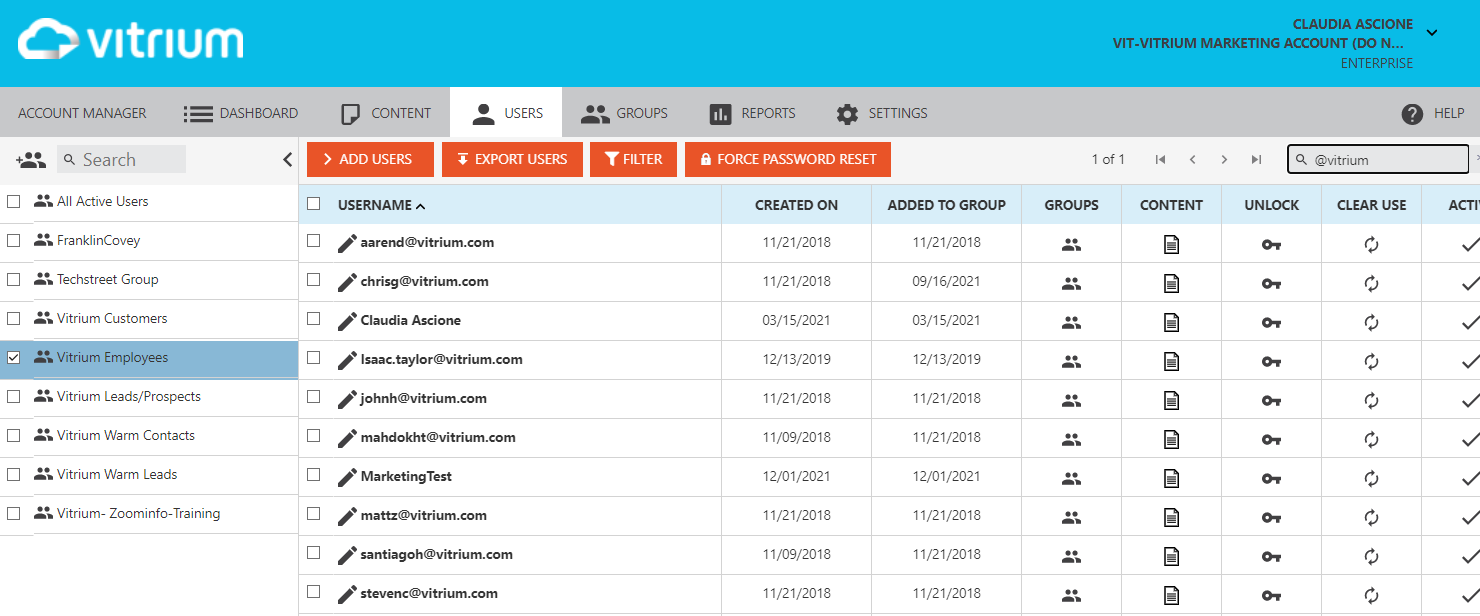The width and height of the screenshot is (1480, 616).
Task: Check the FranklinCovey group checkbox
Action: pyautogui.click(x=14, y=241)
